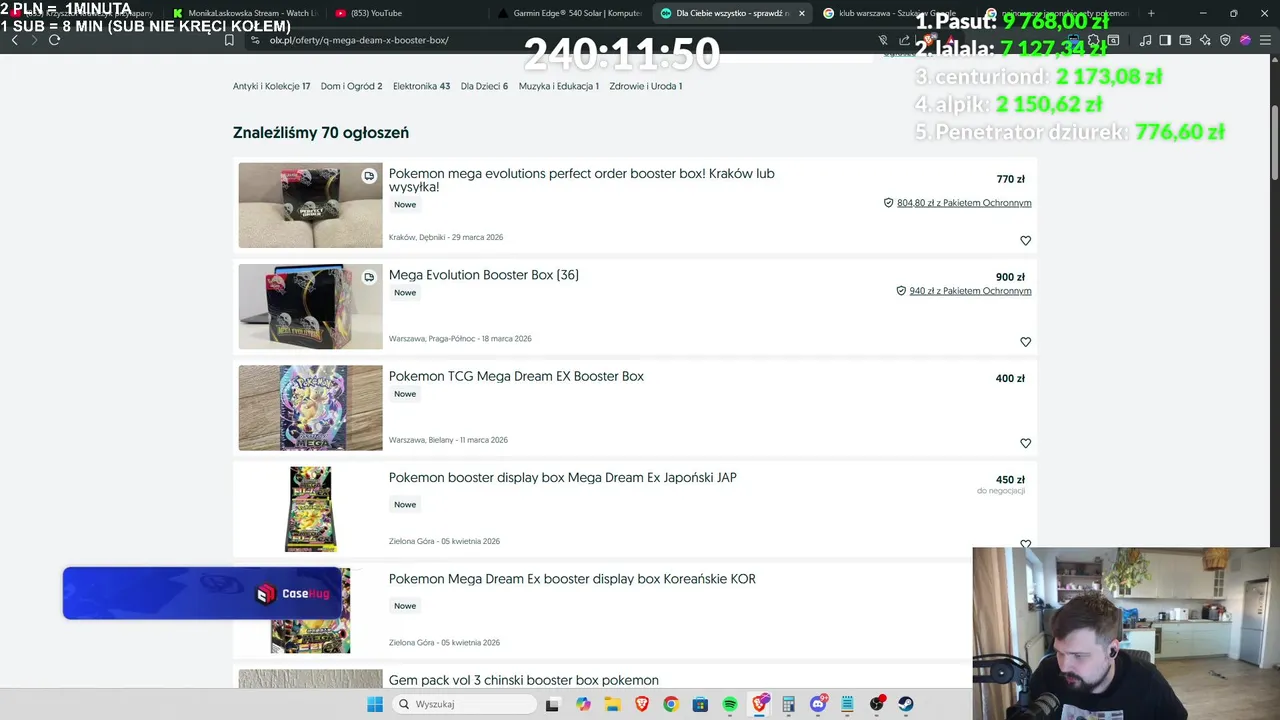Click shield icon next to 940 zł price

pyautogui.click(x=901, y=291)
